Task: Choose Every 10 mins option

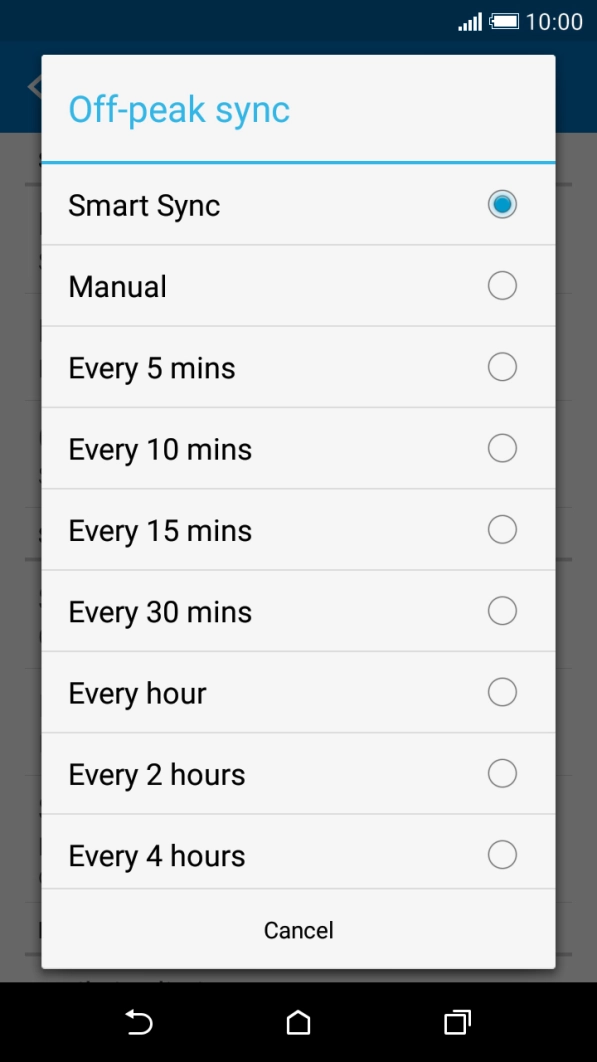Action: pyautogui.click(x=297, y=448)
